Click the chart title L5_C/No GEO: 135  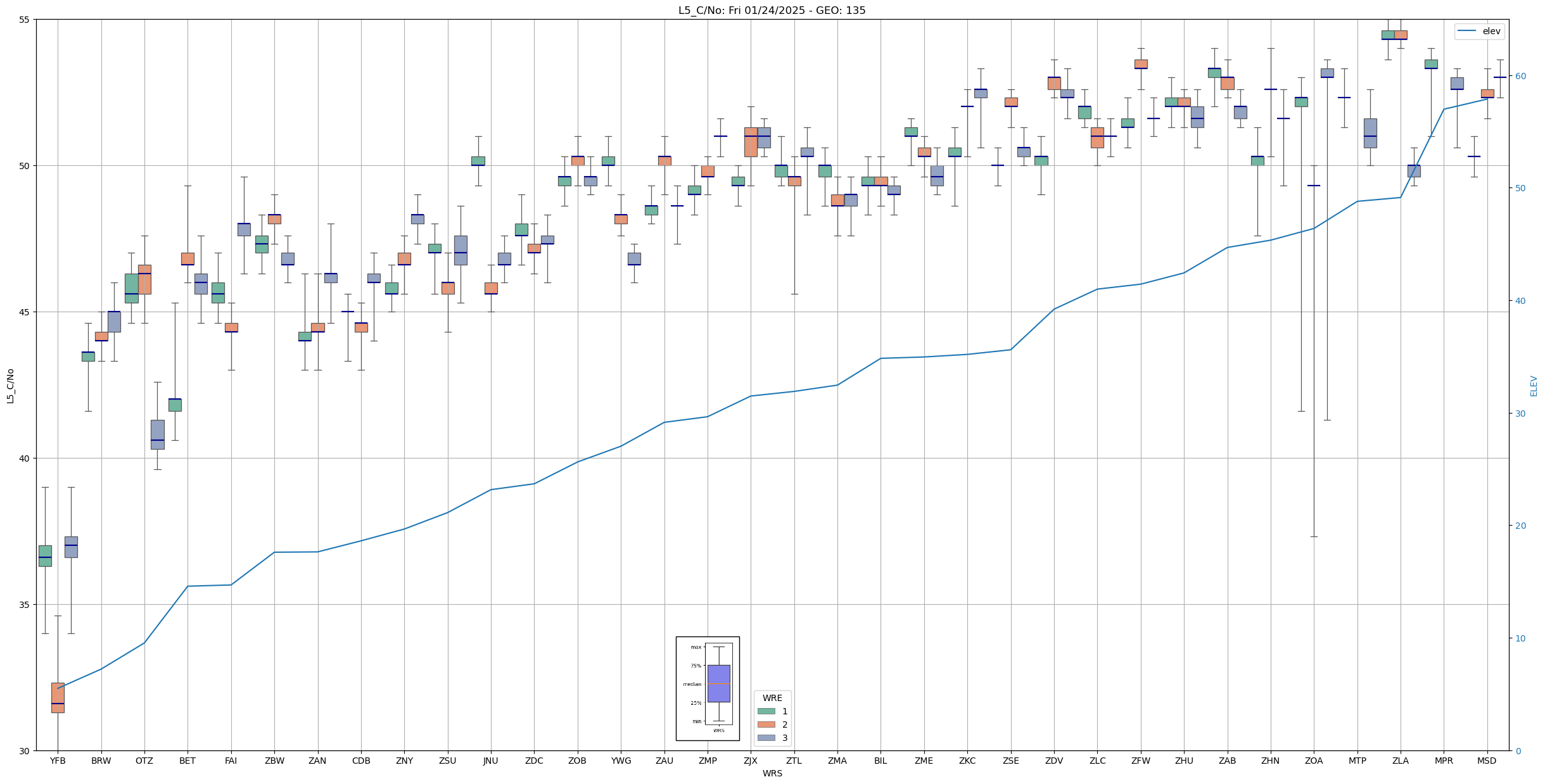(772, 10)
